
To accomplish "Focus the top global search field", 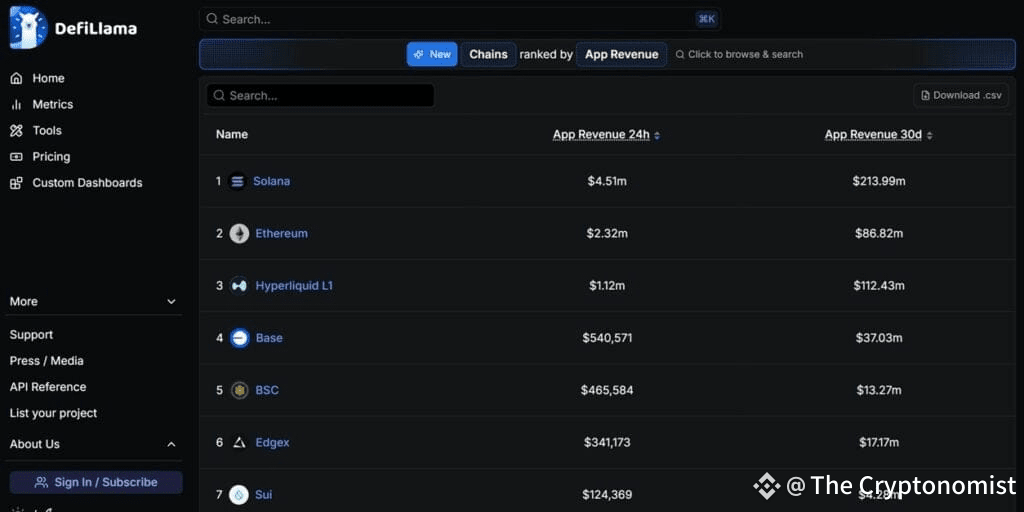I will coord(460,19).
